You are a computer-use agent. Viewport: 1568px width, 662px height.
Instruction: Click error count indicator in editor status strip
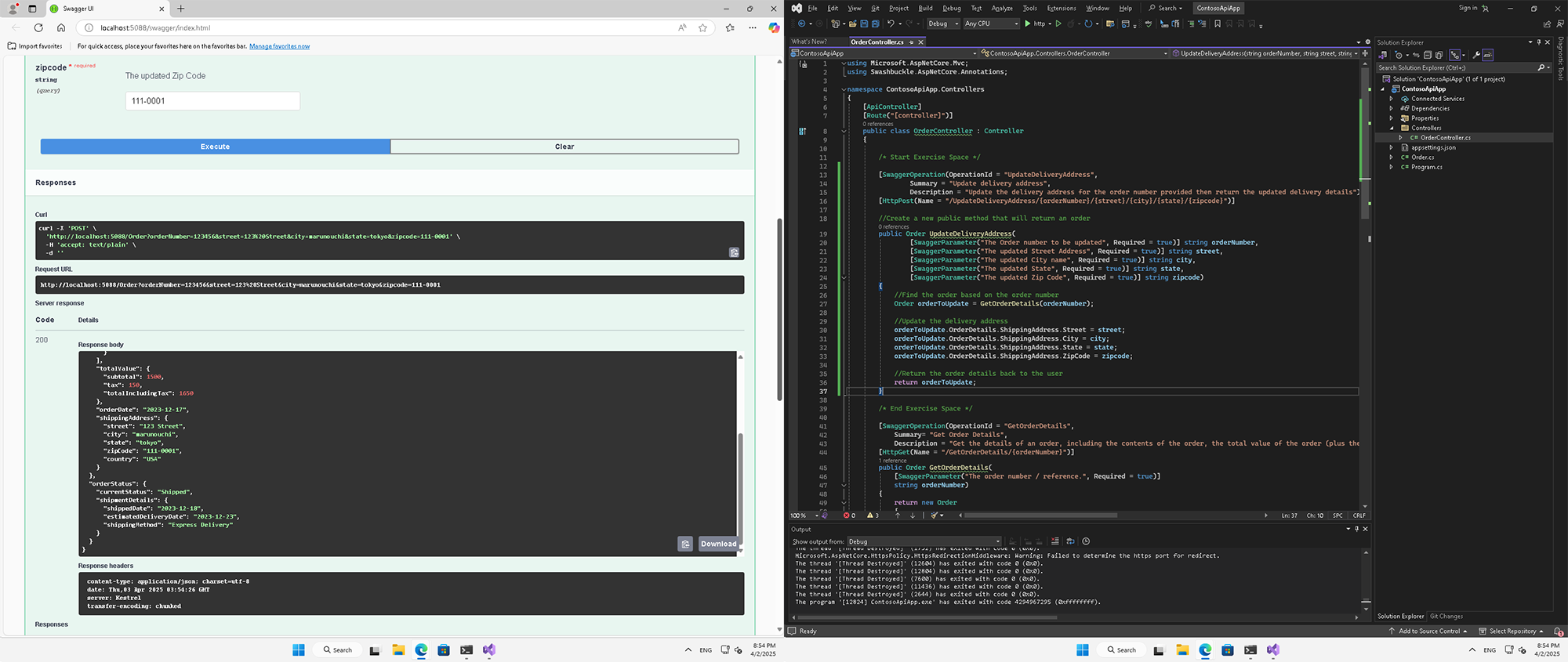point(849,515)
